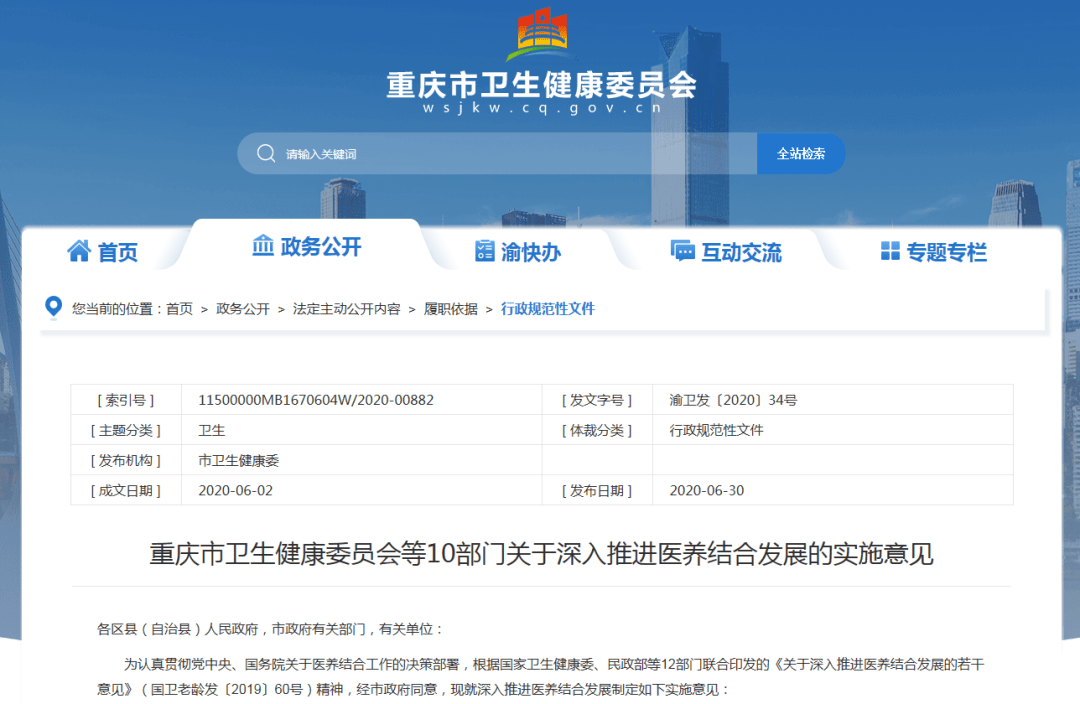Screen dimensions: 1080x704
Task: Click the 卫生 subject classification value
Action: click(x=211, y=430)
